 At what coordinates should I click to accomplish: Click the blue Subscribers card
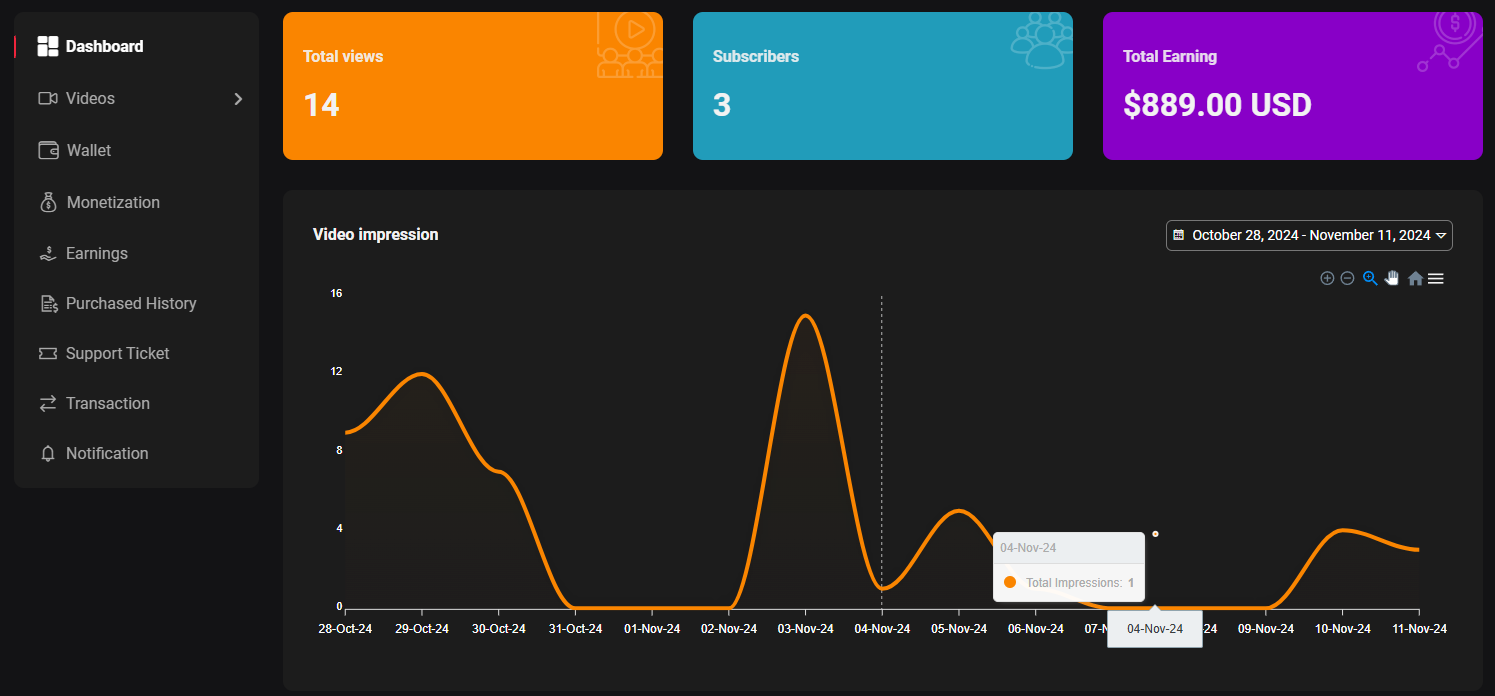(882, 86)
